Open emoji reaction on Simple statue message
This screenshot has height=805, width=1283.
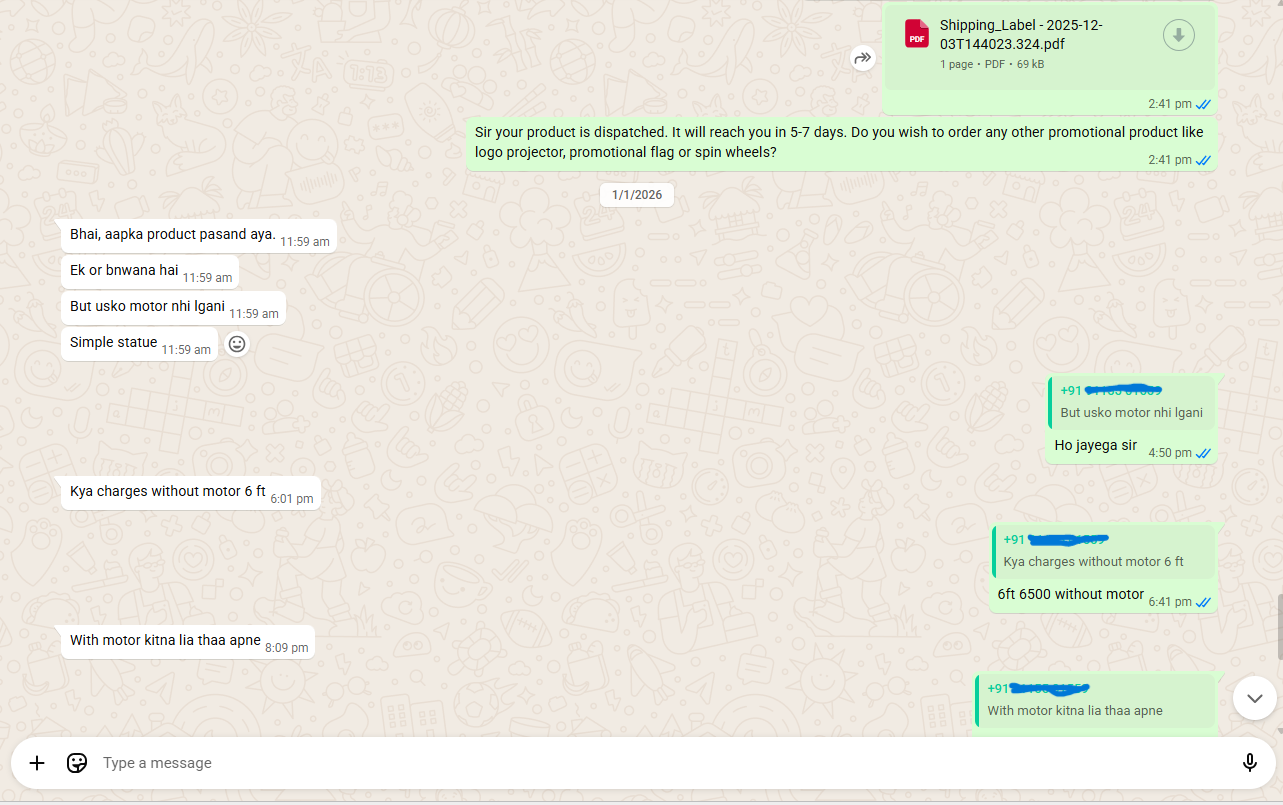coord(237,344)
